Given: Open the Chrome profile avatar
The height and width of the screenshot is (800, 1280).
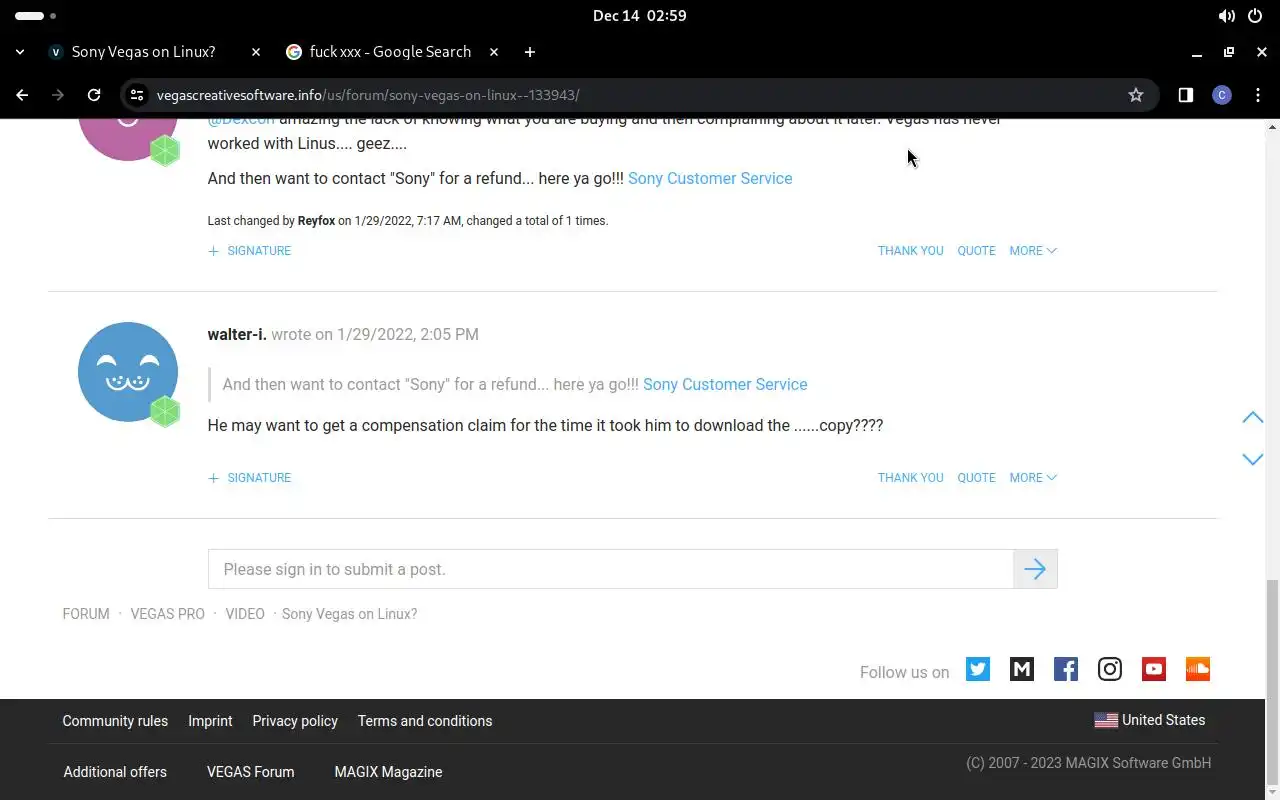Looking at the screenshot, I should 1221,95.
